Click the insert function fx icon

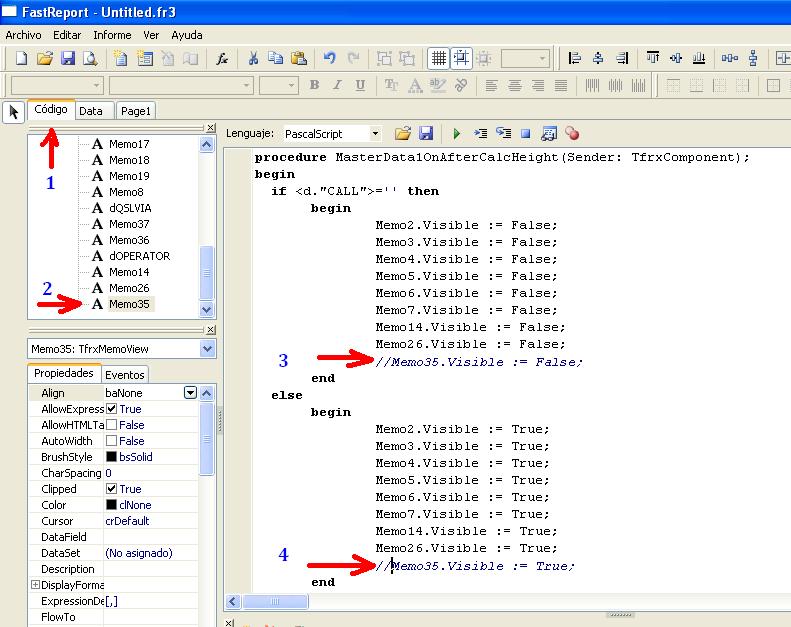click(222, 59)
